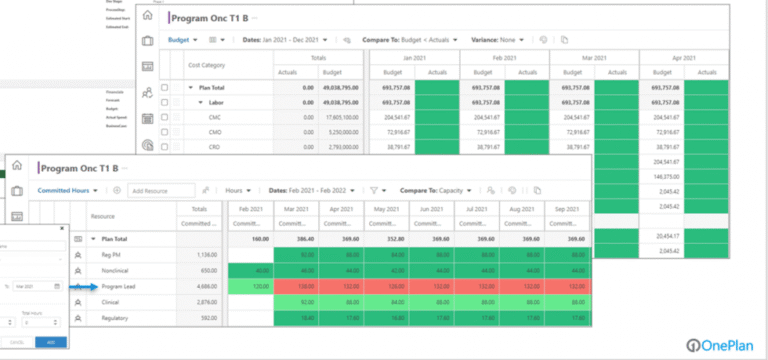Click the Nonclinical row resource icon
This screenshot has height=360, width=768.
pyautogui.click(x=78, y=271)
